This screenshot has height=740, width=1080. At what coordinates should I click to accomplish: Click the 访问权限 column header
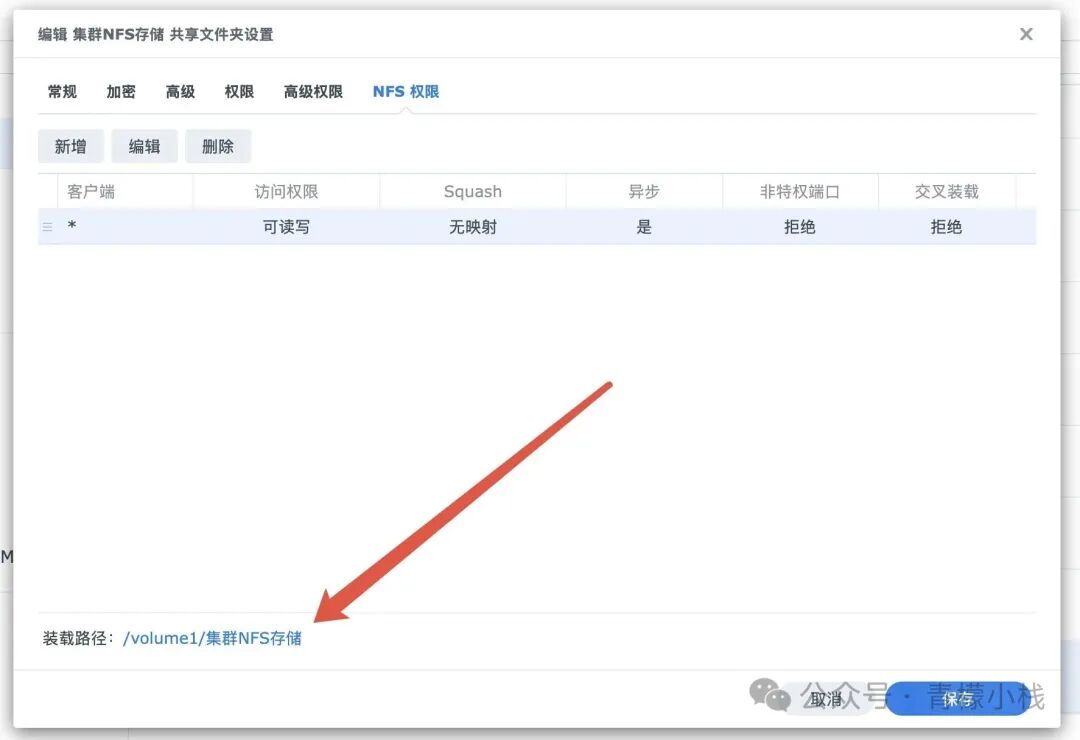coord(286,190)
